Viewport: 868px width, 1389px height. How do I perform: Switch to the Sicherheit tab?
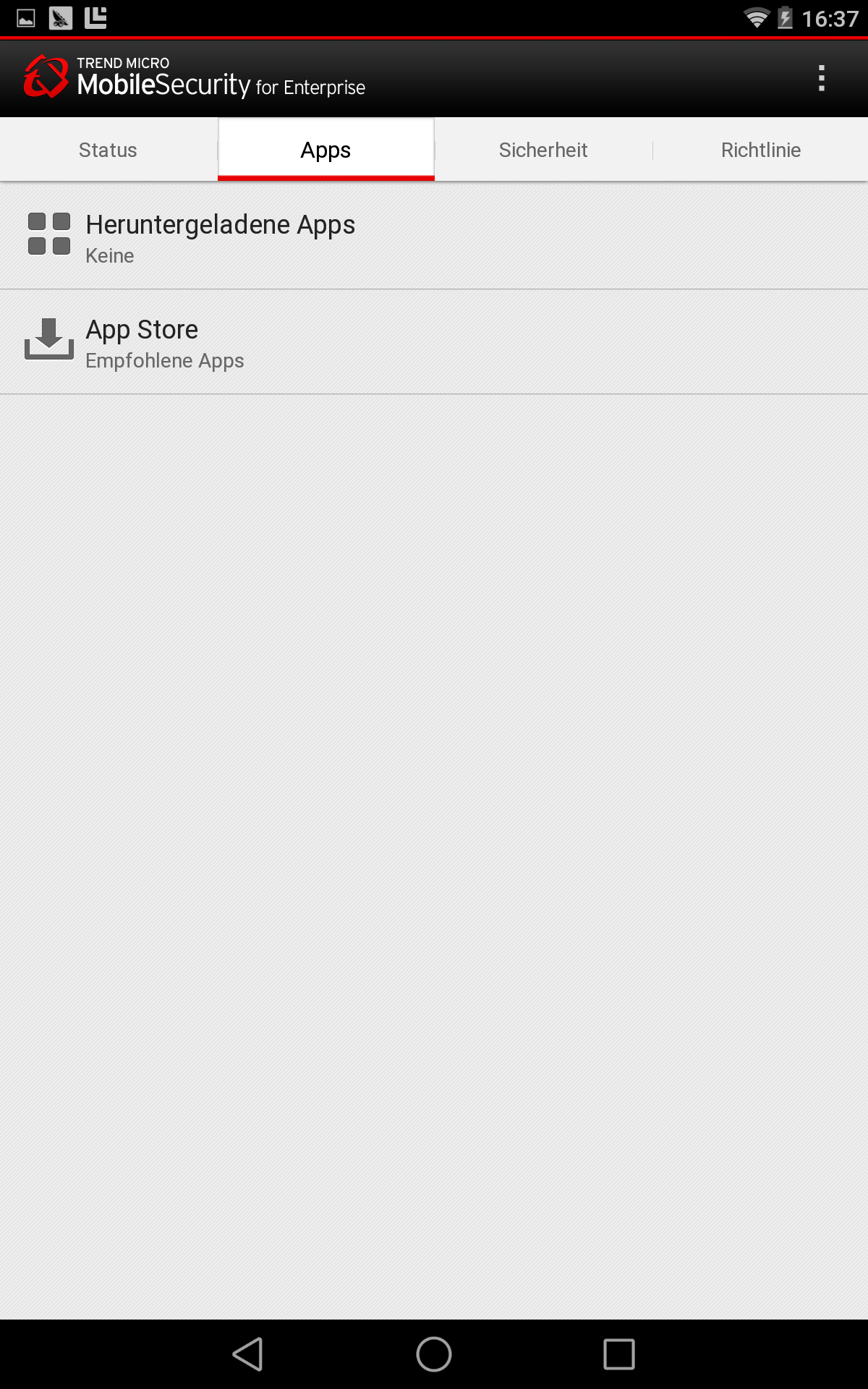[543, 150]
